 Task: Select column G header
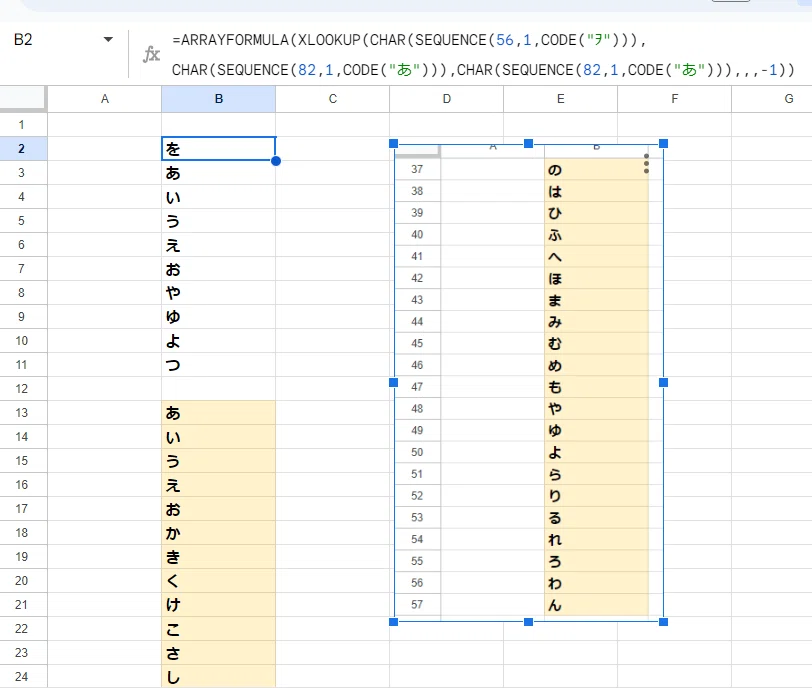click(772, 99)
